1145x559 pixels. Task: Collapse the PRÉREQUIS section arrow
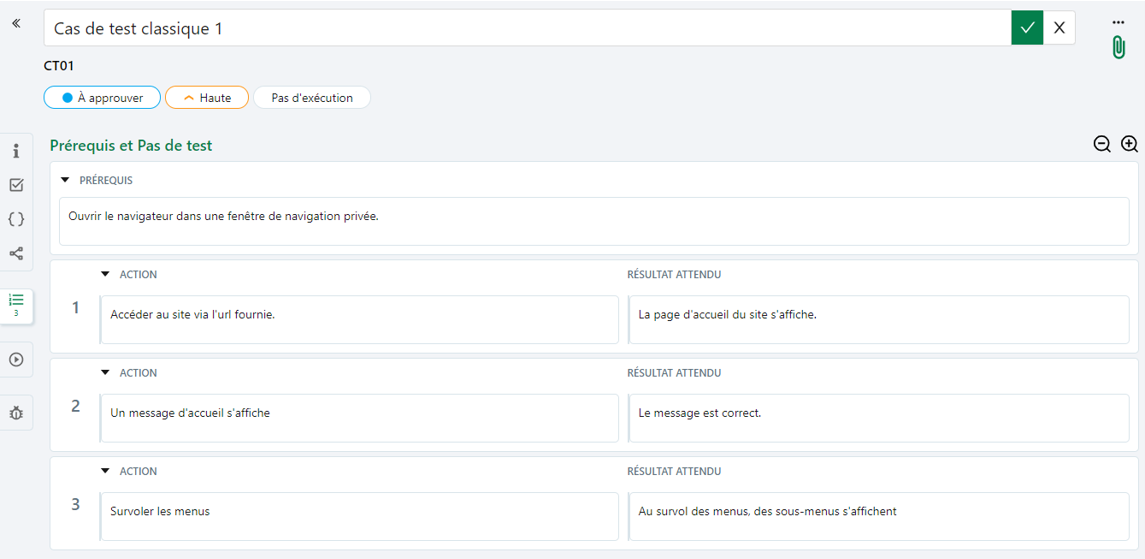coord(65,180)
